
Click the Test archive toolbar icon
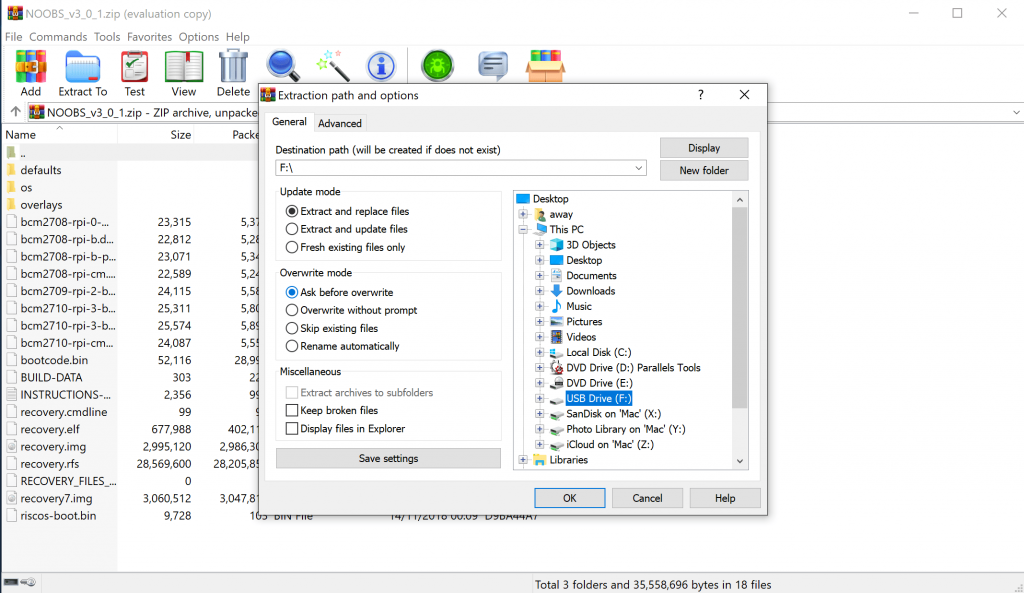tap(134, 68)
